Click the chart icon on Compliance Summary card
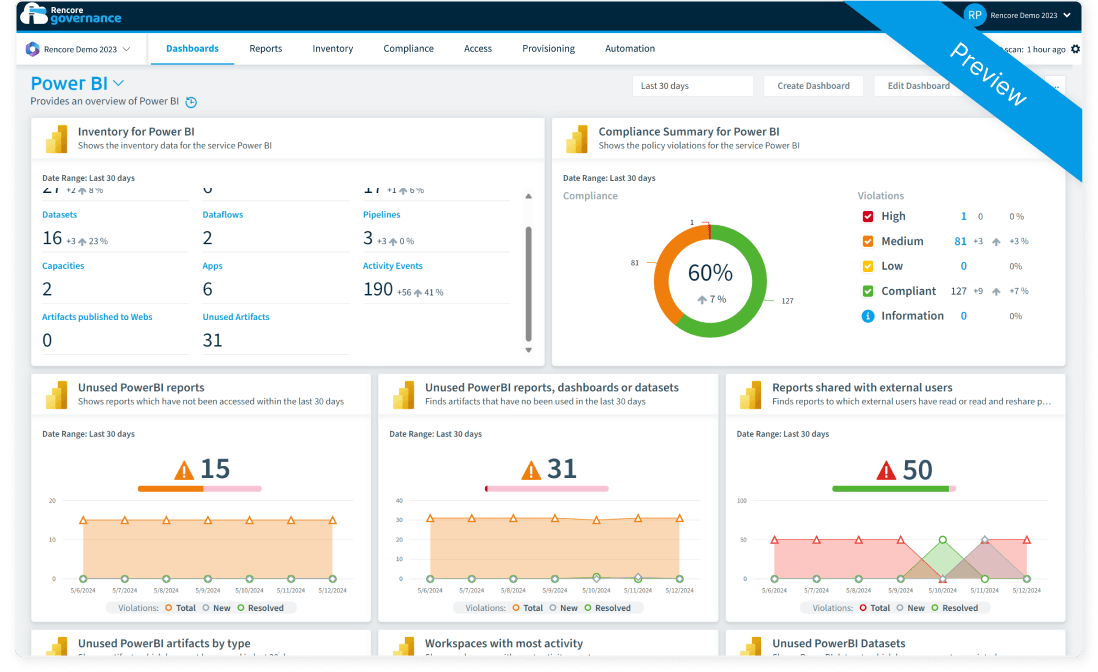 coord(576,139)
